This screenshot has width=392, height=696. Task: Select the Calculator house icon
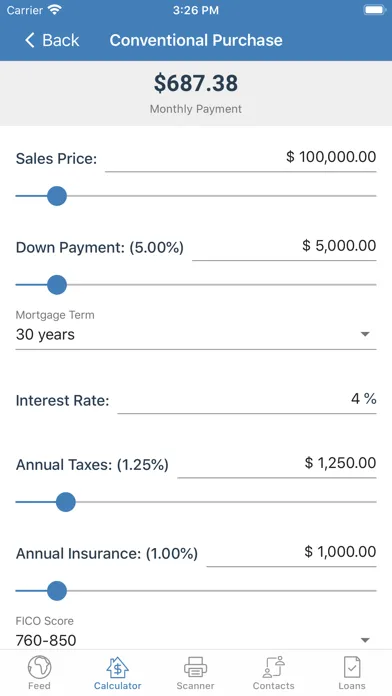tap(117, 667)
